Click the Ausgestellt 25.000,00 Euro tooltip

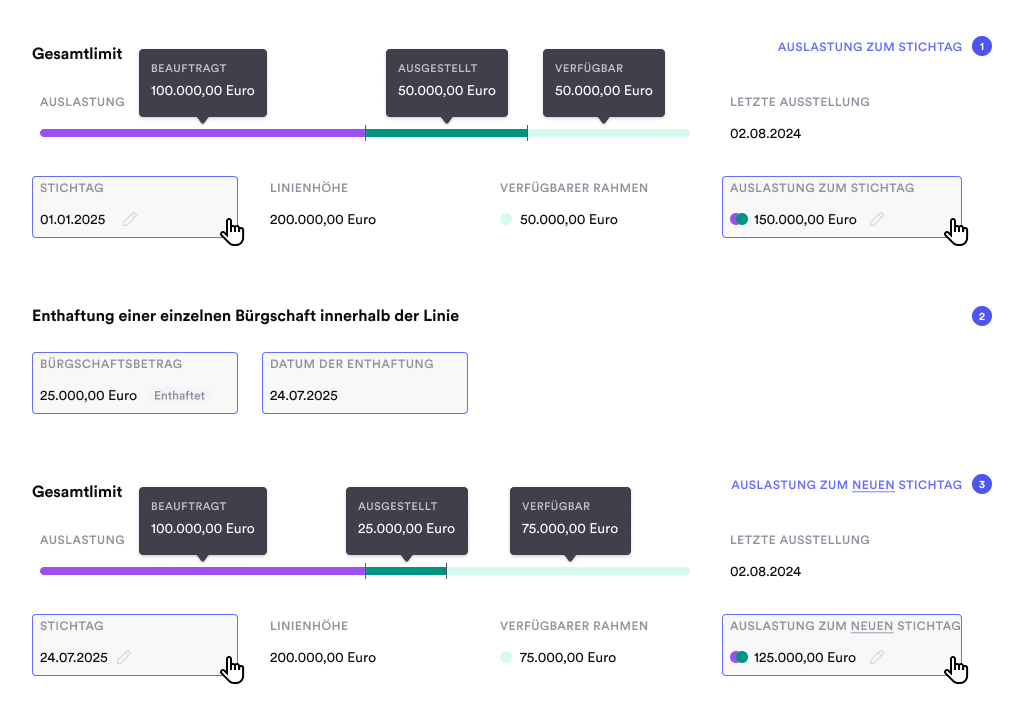pos(406,518)
